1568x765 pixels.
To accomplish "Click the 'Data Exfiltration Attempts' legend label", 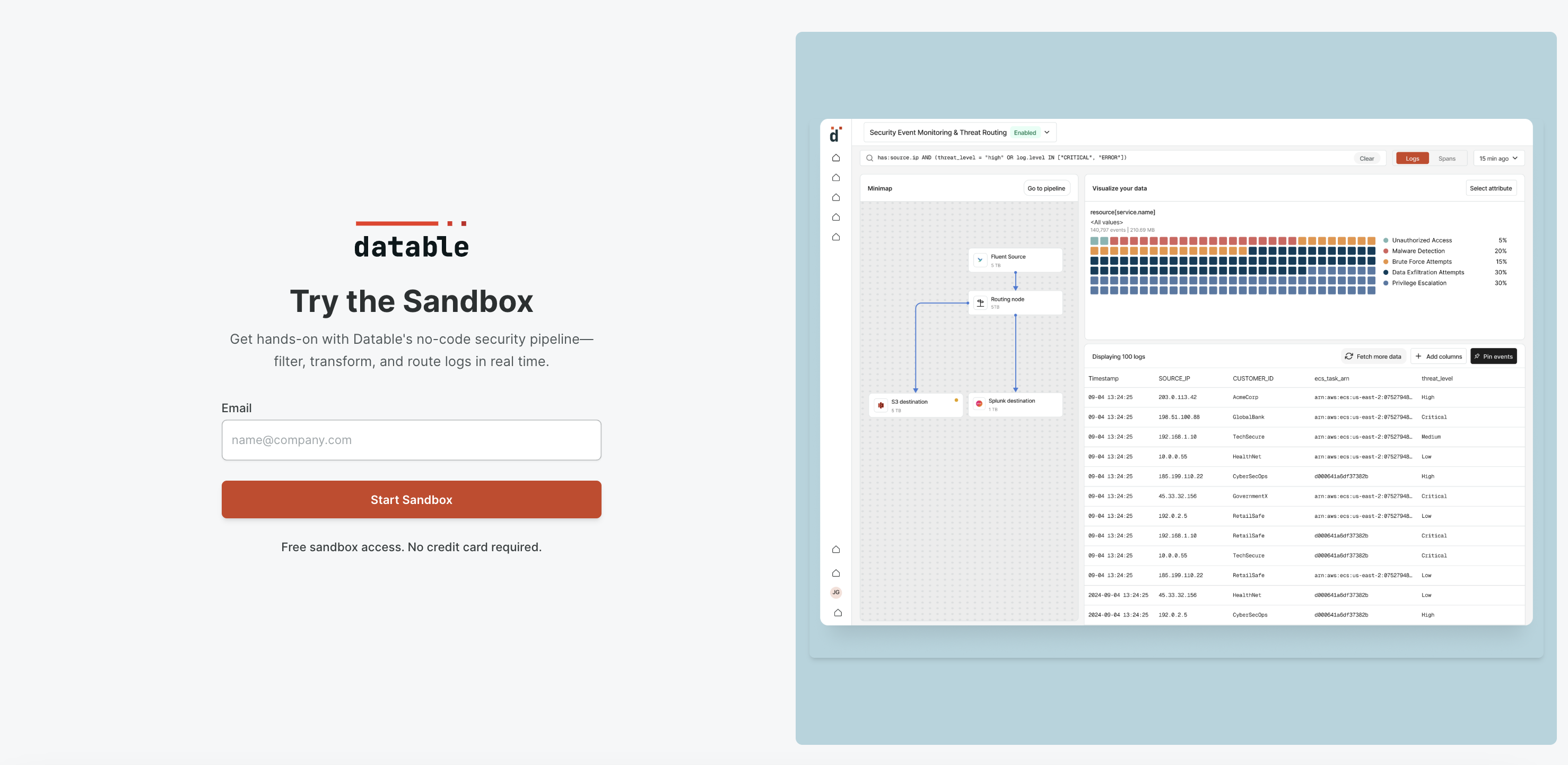I will pos(1427,272).
